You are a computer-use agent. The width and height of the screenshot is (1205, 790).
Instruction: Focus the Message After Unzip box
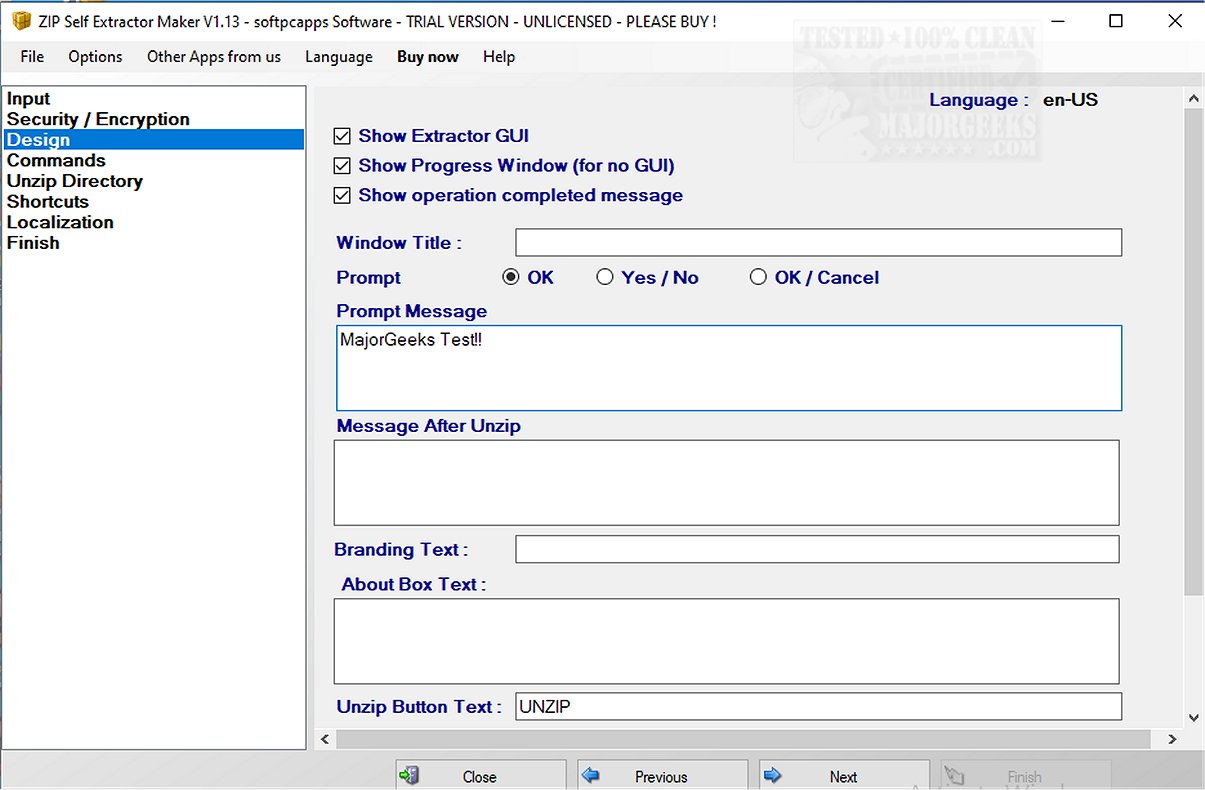click(x=726, y=482)
